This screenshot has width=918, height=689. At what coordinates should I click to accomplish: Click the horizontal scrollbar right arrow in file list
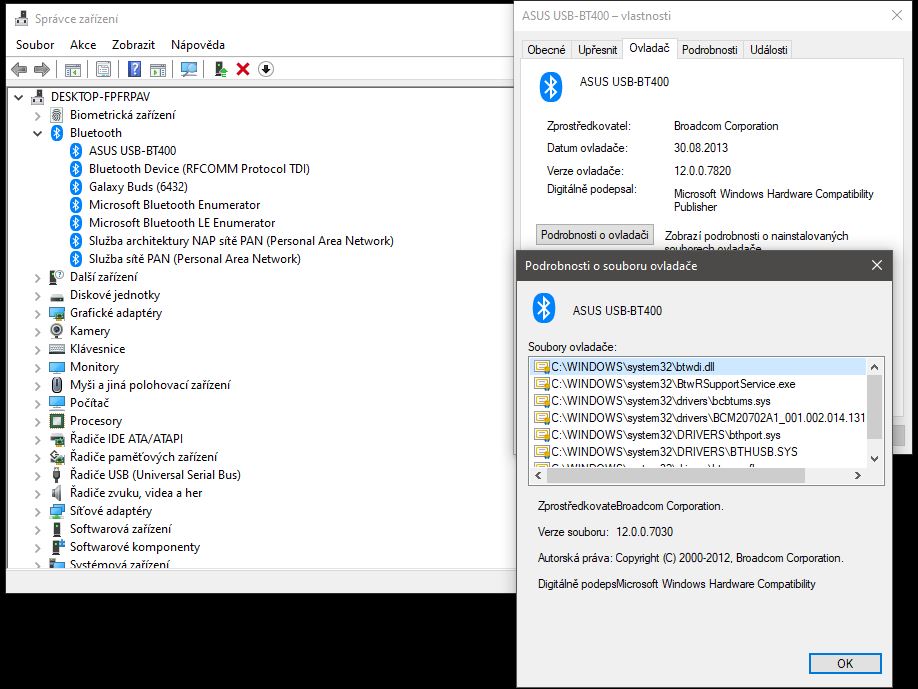(858, 476)
